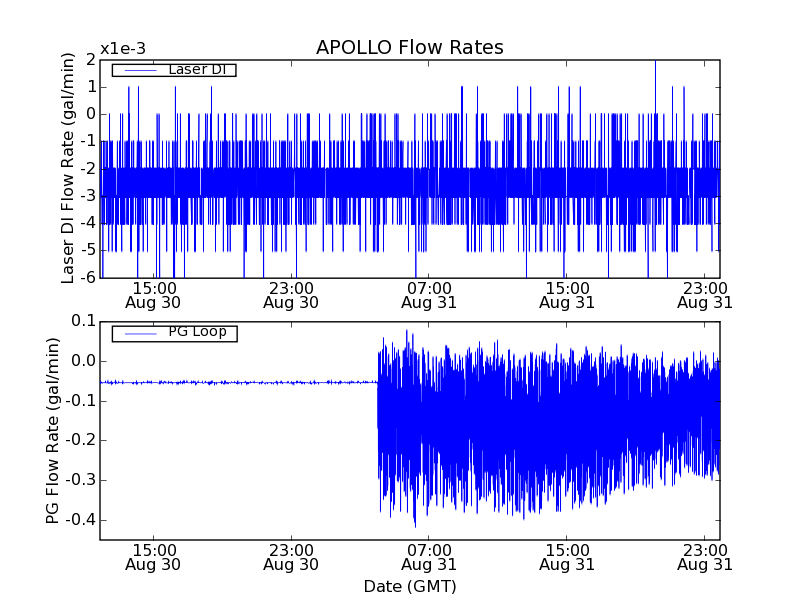
Task: Click the PG Flow Rate y-axis label
Action: click(52, 430)
